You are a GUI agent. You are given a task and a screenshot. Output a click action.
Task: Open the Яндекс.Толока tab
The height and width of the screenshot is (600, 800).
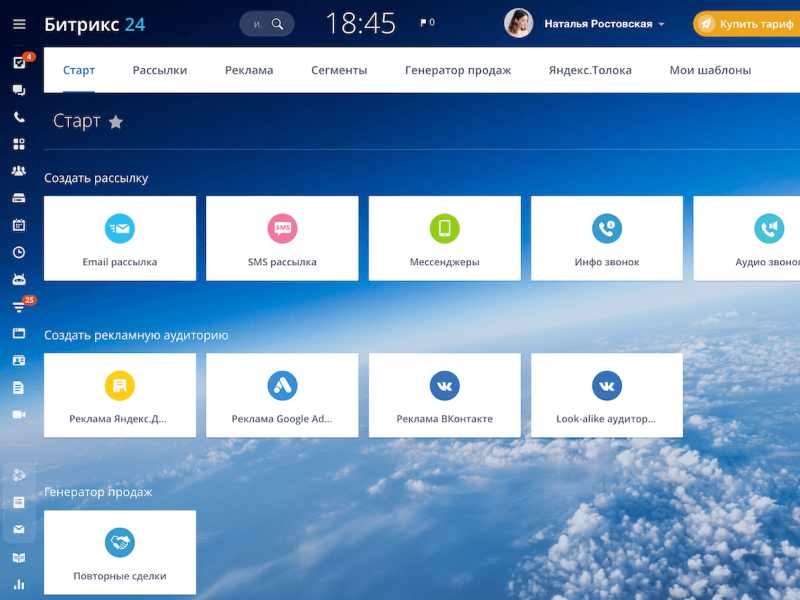coord(590,70)
